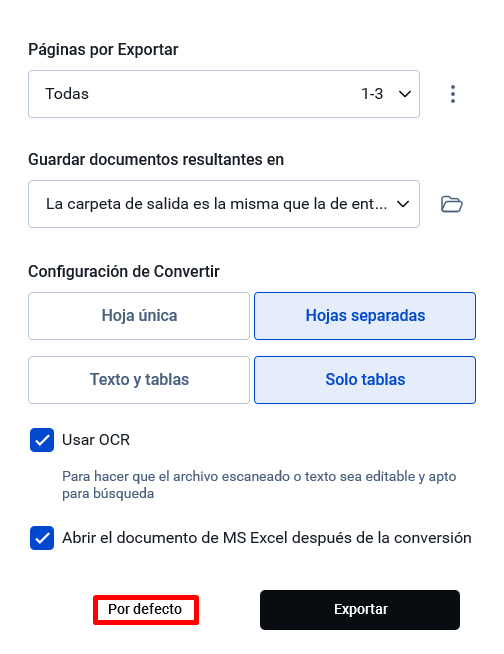504x654 pixels.
Task: Choose the Solo tablas mode
Action: 365,380
